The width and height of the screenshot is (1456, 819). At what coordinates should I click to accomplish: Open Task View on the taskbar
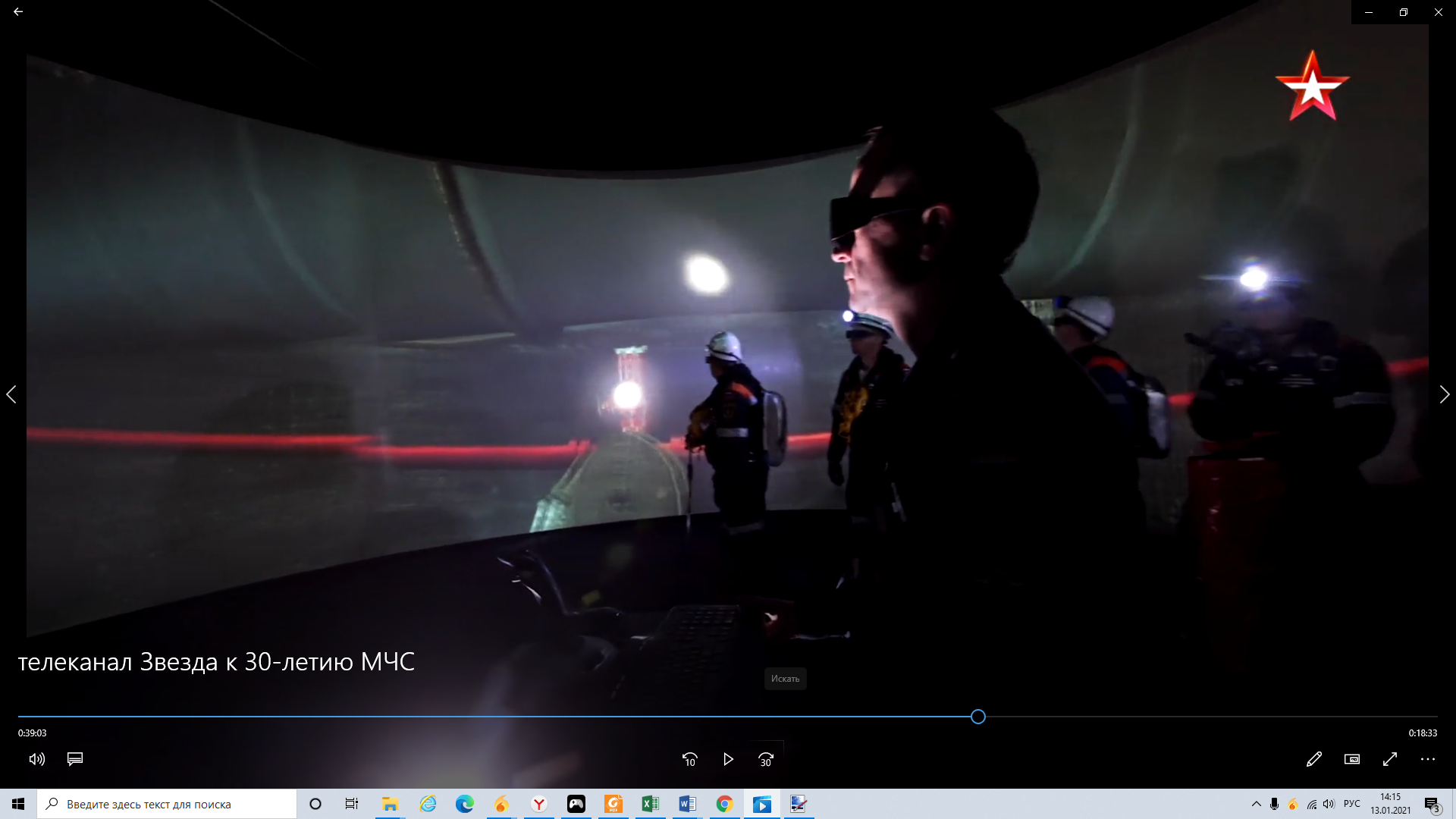[x=352, y=804]
